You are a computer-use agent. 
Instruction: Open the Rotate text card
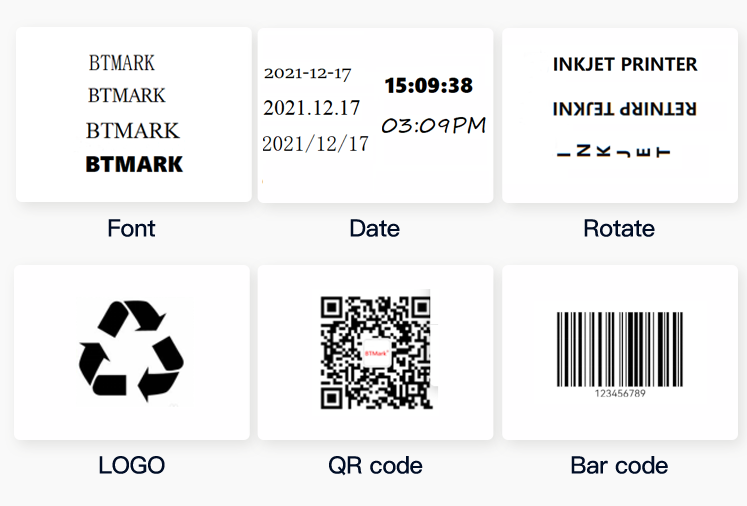[x=620, y=115]
